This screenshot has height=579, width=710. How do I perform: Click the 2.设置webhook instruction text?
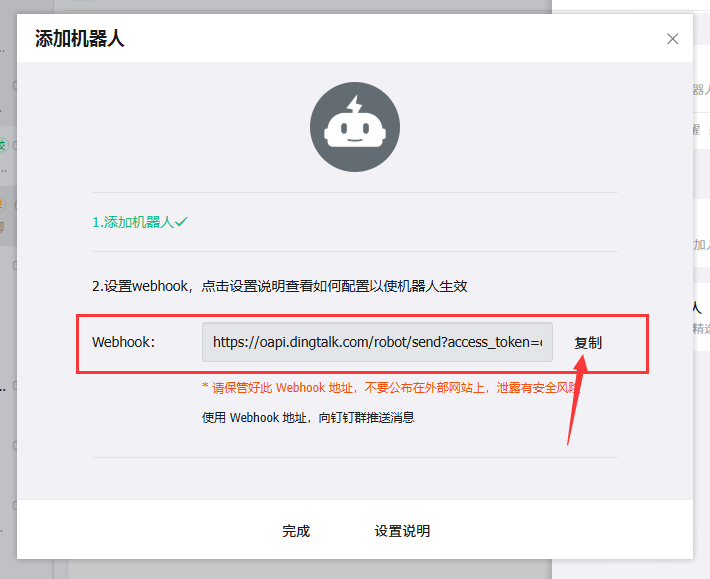pos(280,286)
